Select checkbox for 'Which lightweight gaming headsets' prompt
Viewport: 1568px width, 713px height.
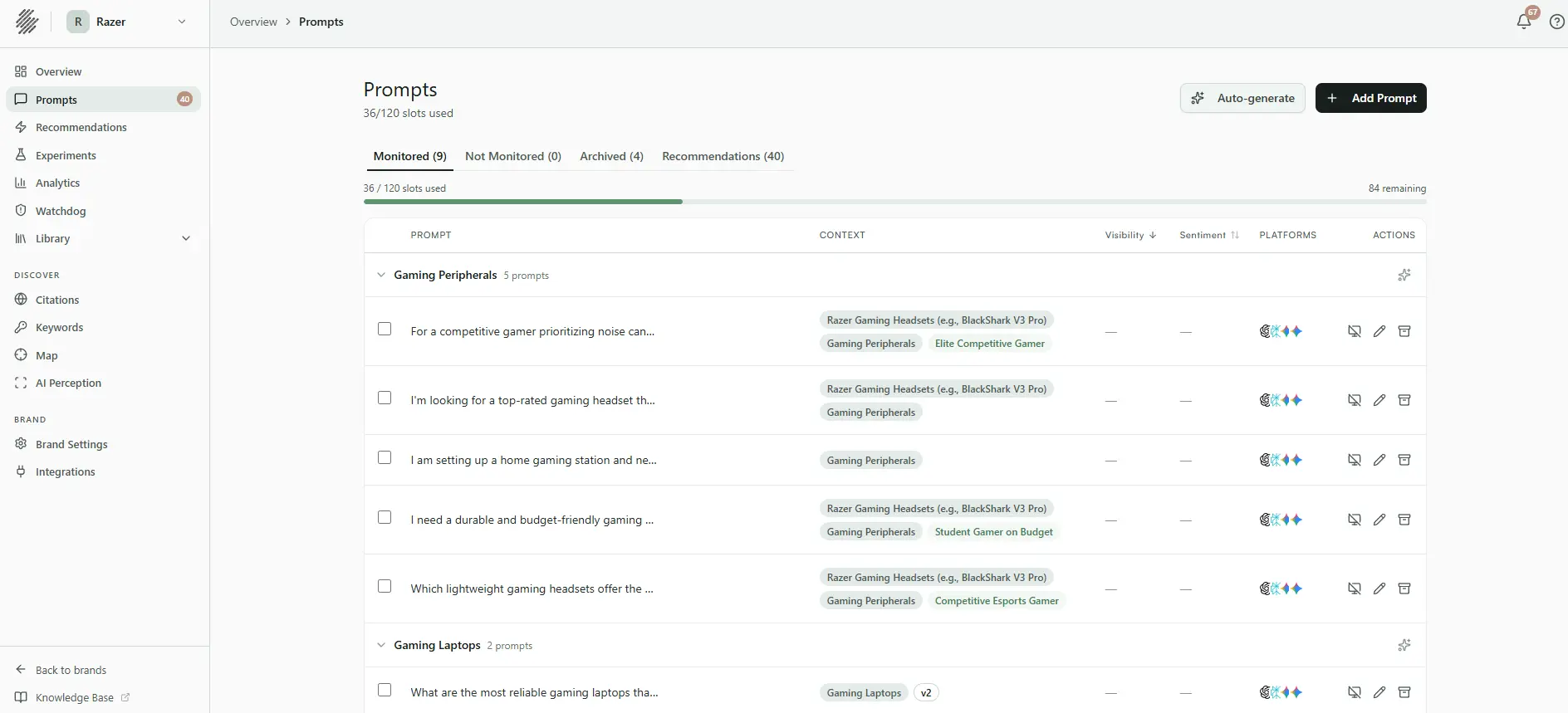click(385, 586)
